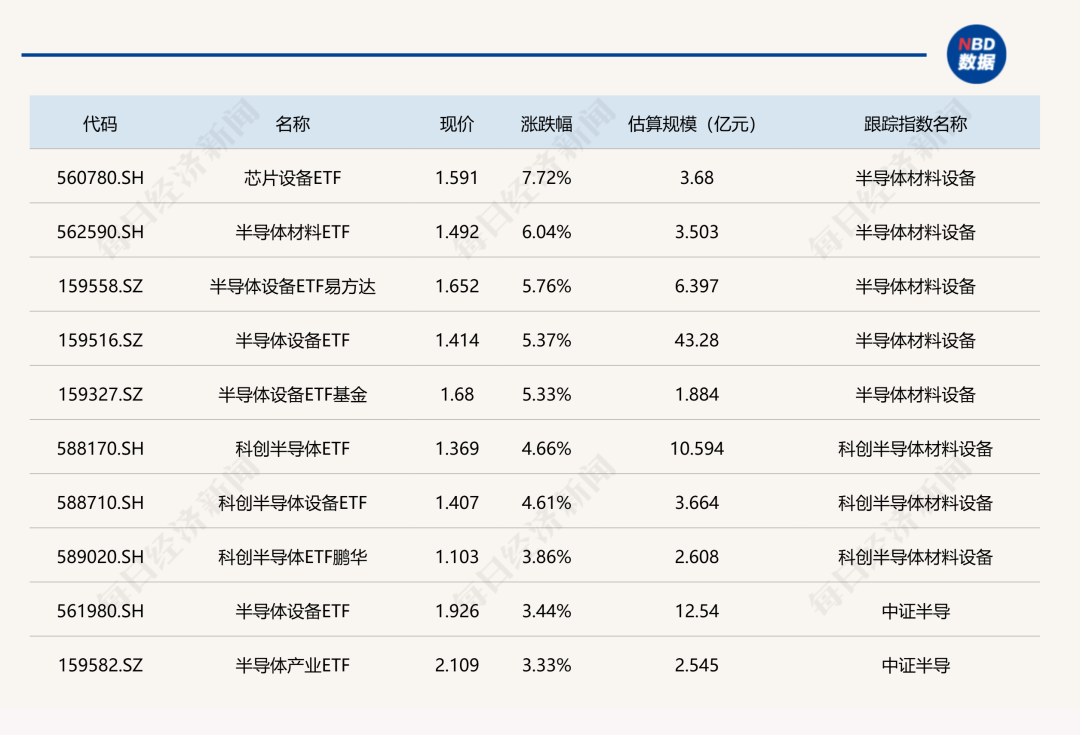The image size is (1080, 735).
Task: Click the 估算规模（亿元） column header
Action: point(692,124)
